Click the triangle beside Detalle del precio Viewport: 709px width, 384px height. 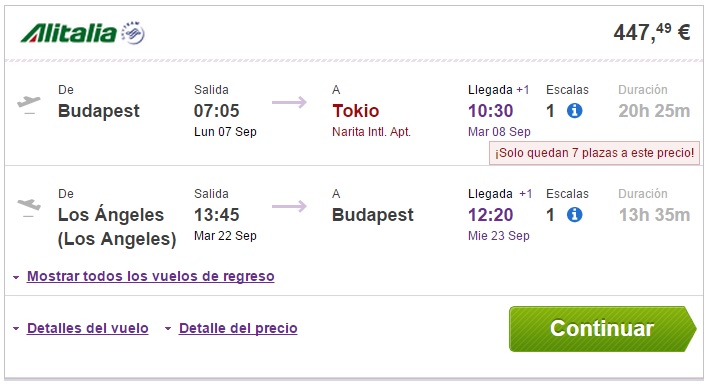[168, 328]
